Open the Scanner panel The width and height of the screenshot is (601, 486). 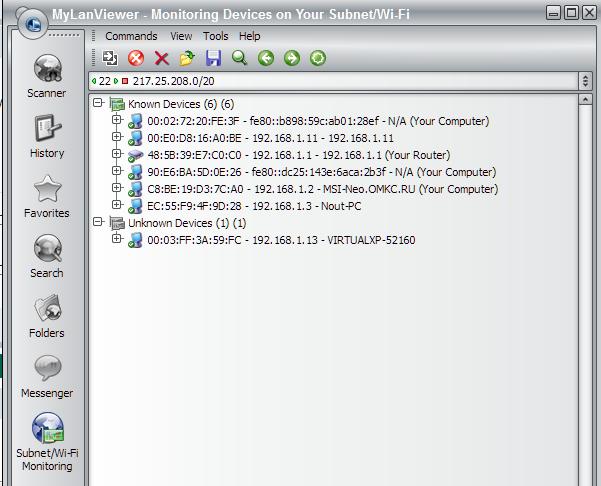[x=47, y=76]
